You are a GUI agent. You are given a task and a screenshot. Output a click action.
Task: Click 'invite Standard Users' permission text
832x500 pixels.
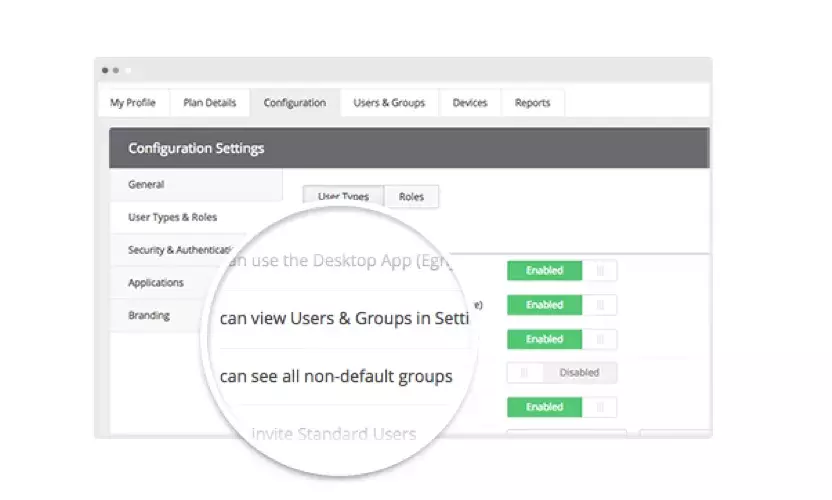point(334,434)
